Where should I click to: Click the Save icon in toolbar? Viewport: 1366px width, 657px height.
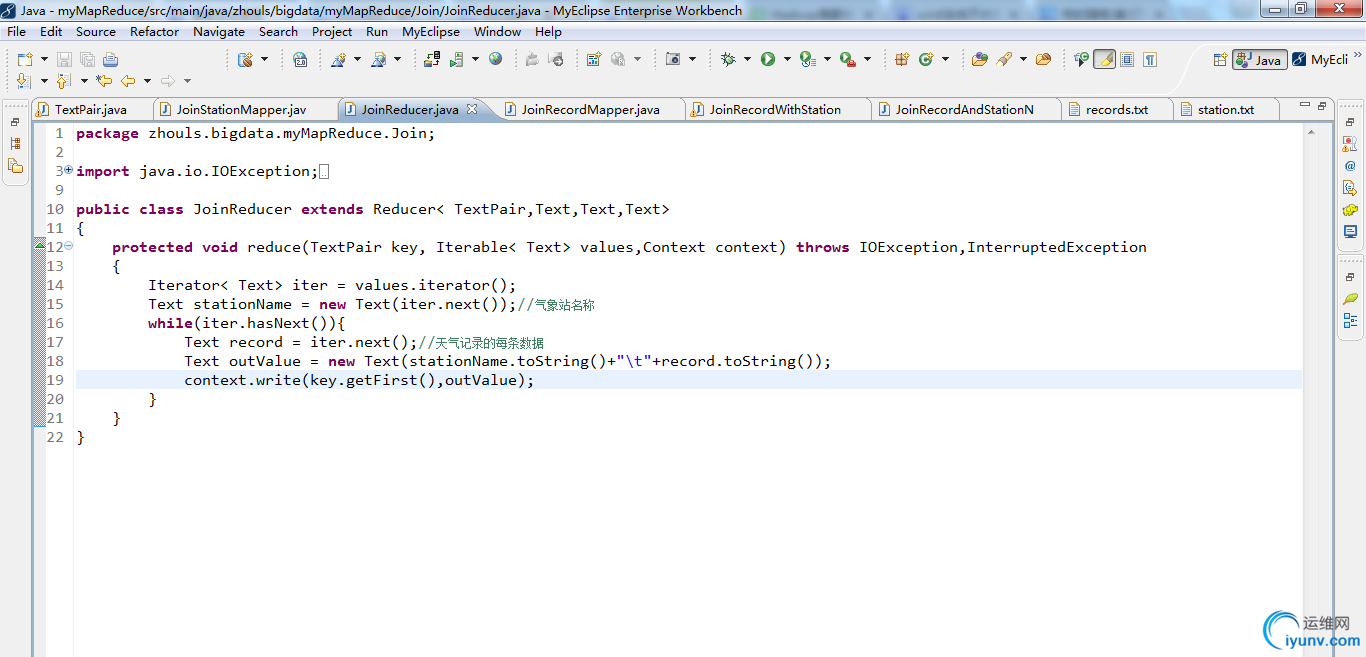64,59
